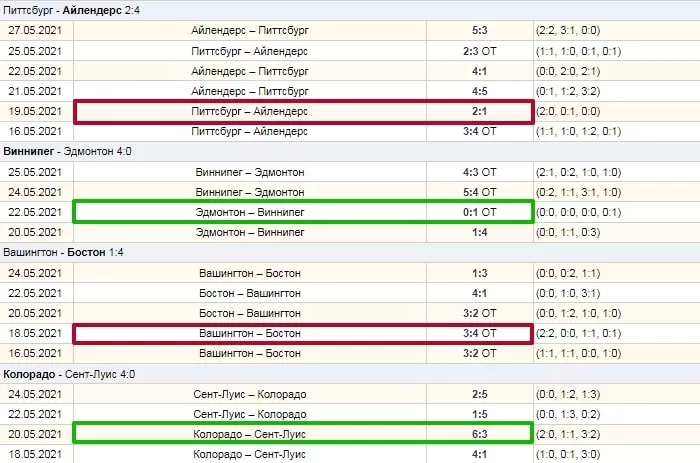Screen dimensions: 700x463
Task: Click the score 1:3
Action: tap(479, 273)
